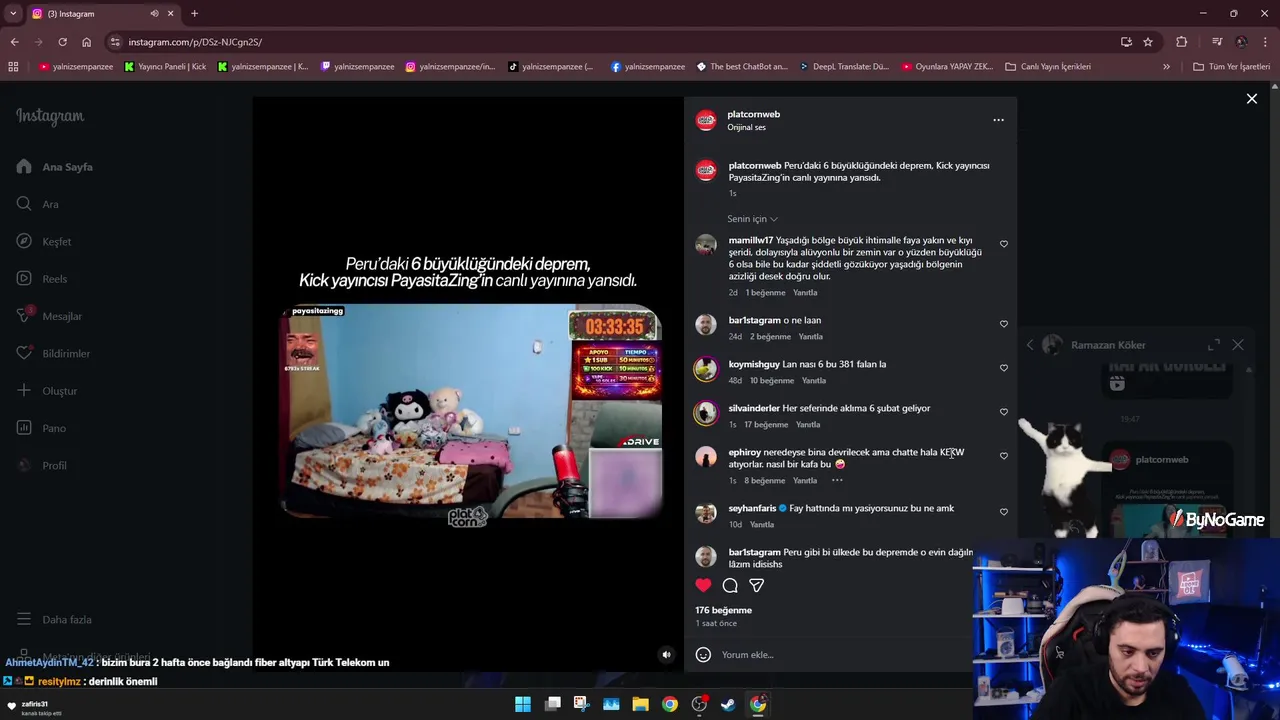Click the payasitazingg video thumbnail
The width and height of the screenshot is (1280, 720).
click(x=470, y=411)
